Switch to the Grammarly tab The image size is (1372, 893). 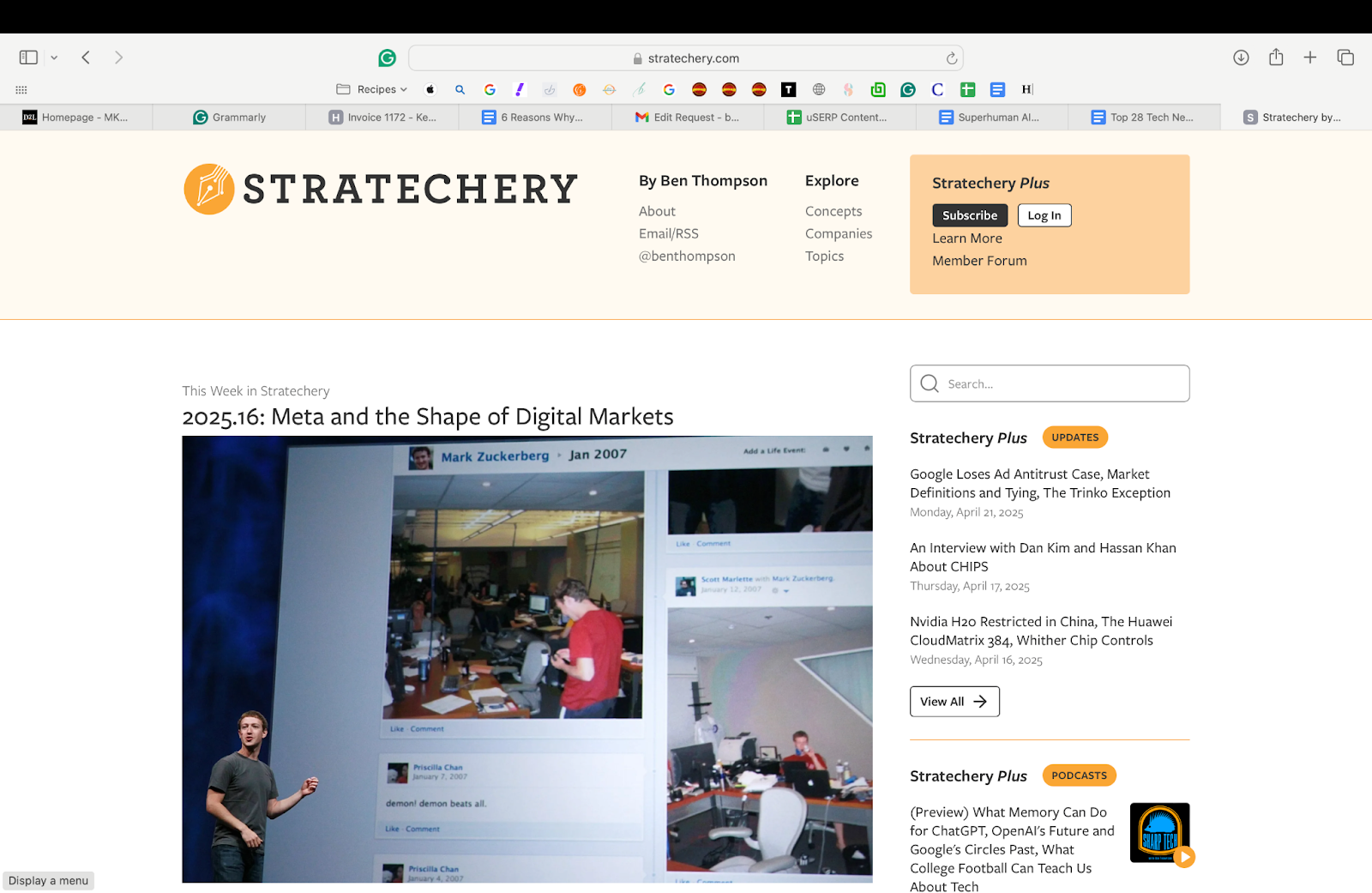coord(229,118)
